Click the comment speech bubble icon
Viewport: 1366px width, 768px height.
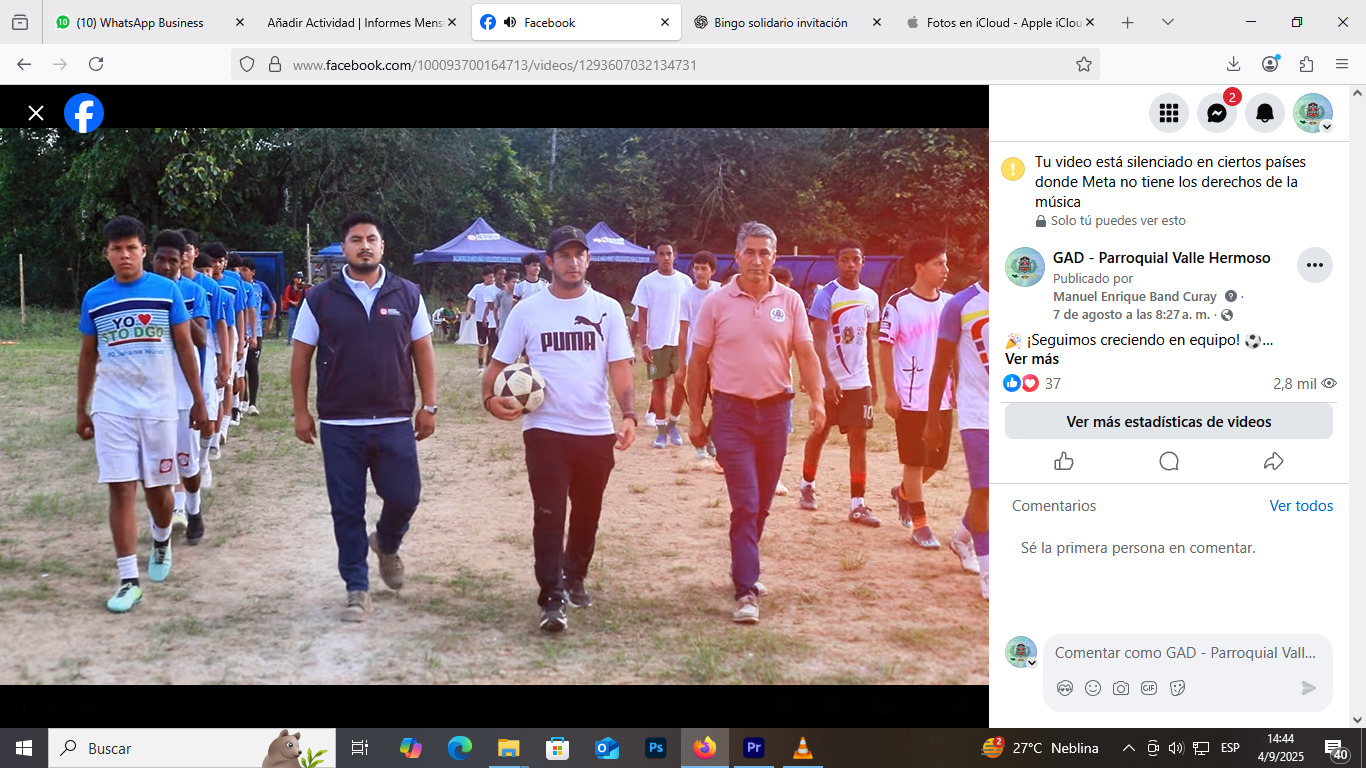click(1169, 461)
